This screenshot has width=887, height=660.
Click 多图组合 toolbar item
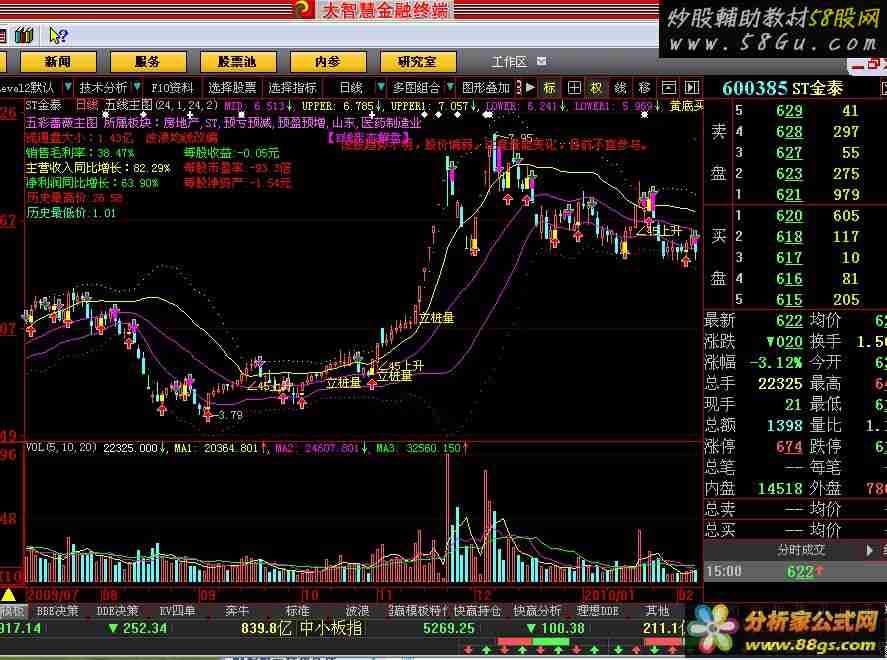[x=416, y=88]
